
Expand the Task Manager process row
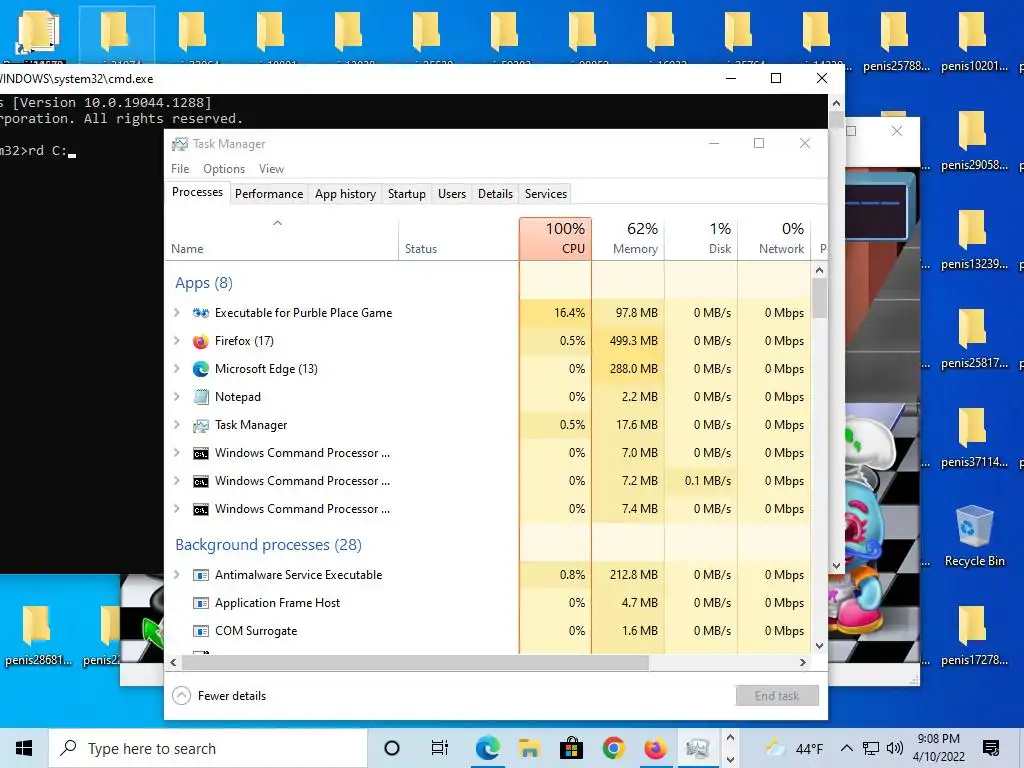coord(176,425)
